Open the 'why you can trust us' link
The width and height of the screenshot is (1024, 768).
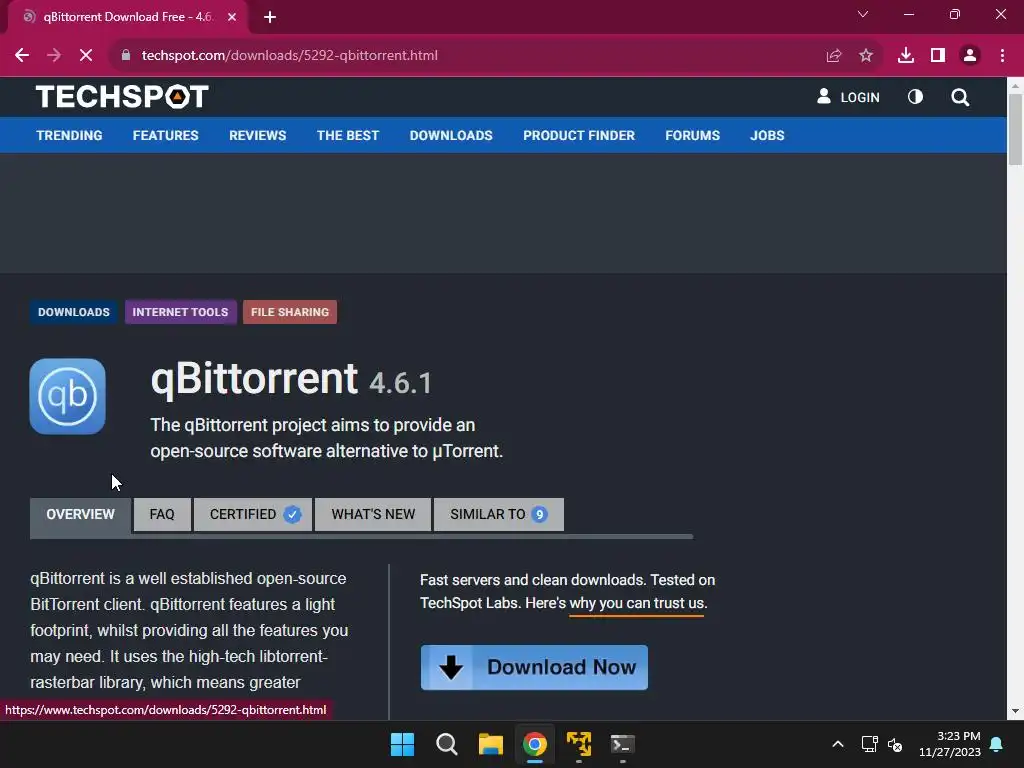[637, 603]
